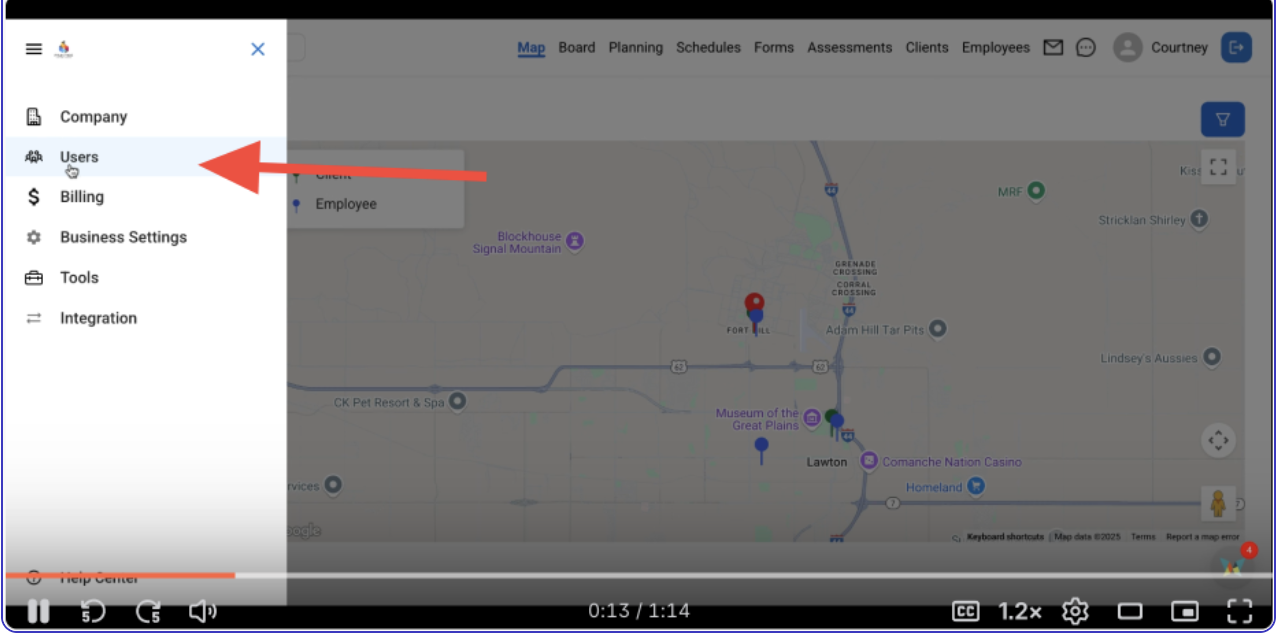This screenshot has width=1286, height=634.
Task: Mute the video volume
Action: 203,611
